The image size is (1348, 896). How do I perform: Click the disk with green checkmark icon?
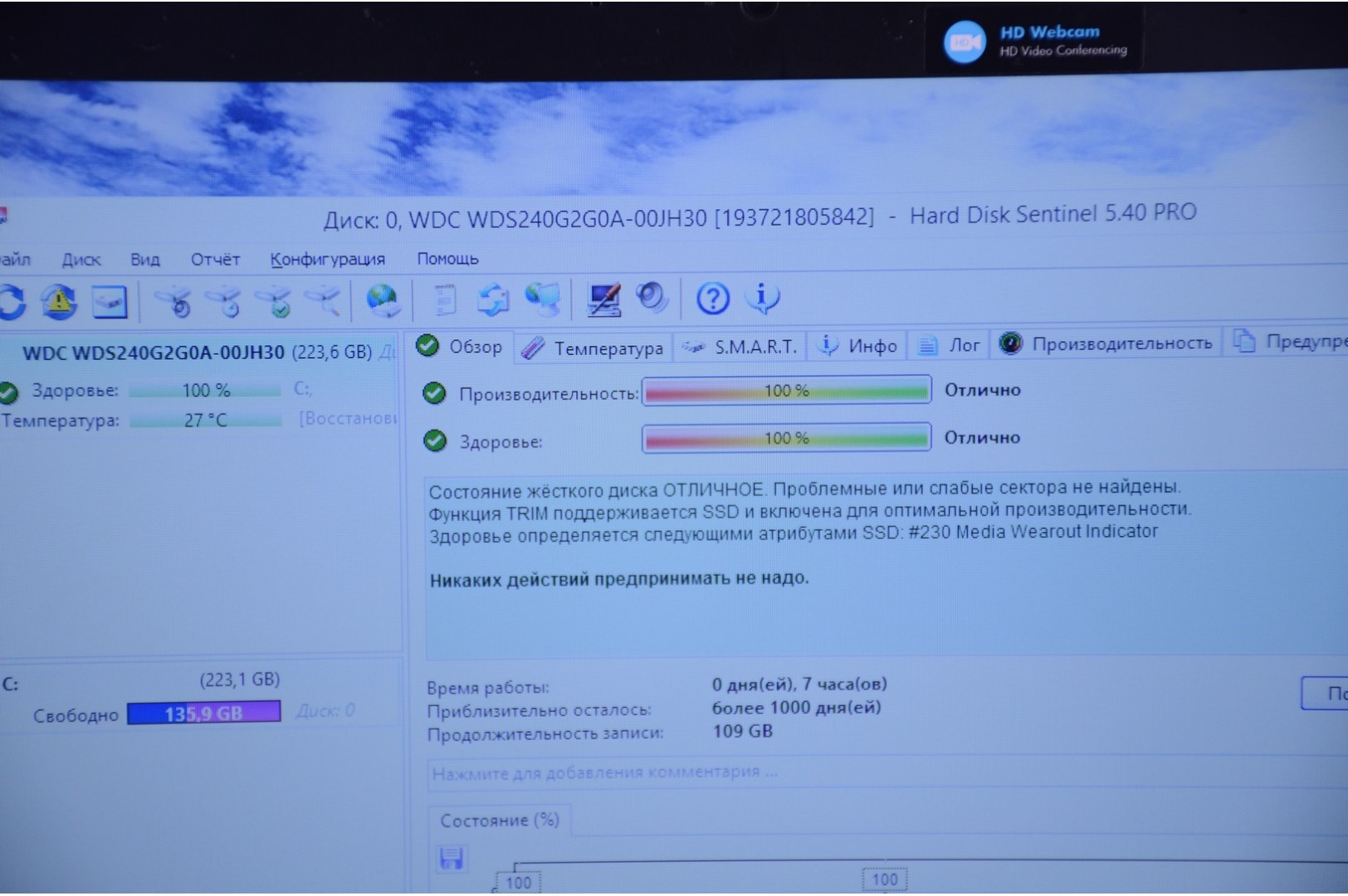(275, 302)
